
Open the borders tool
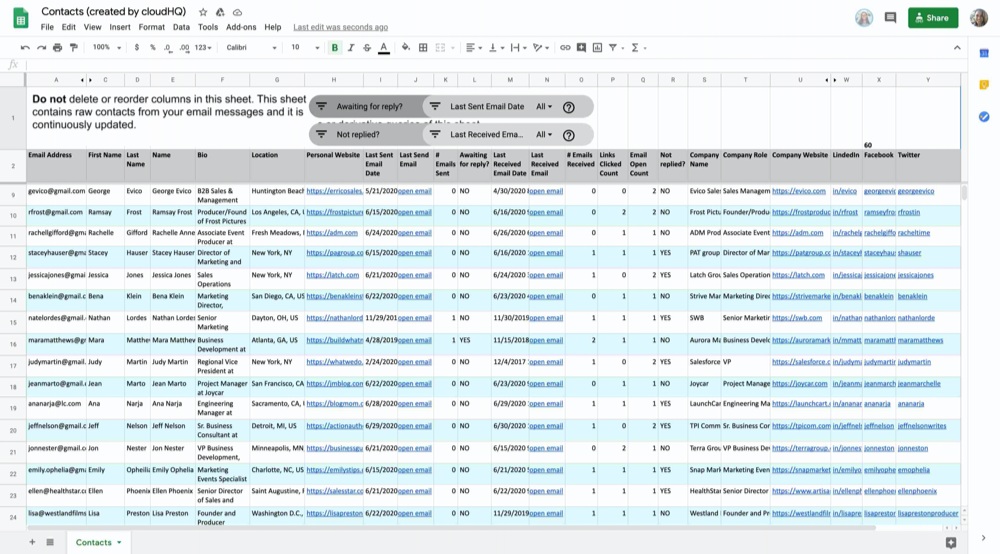click(423, 48)
